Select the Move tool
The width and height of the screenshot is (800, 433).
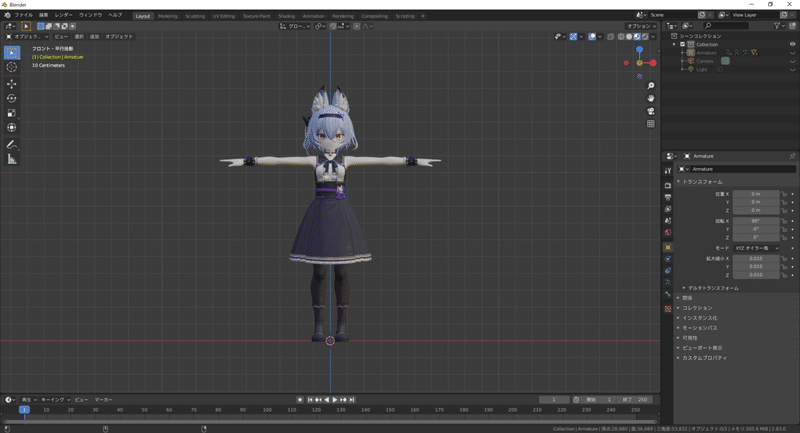[12, 84]
